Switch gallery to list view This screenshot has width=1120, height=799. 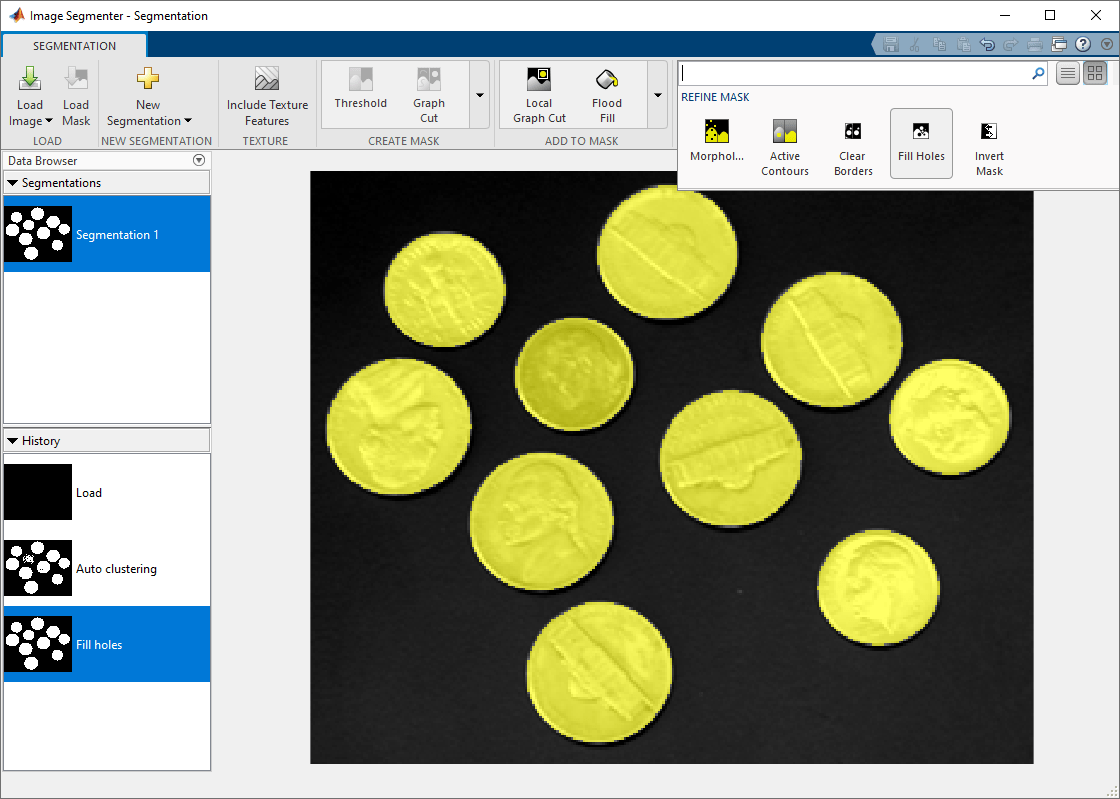1067,73
